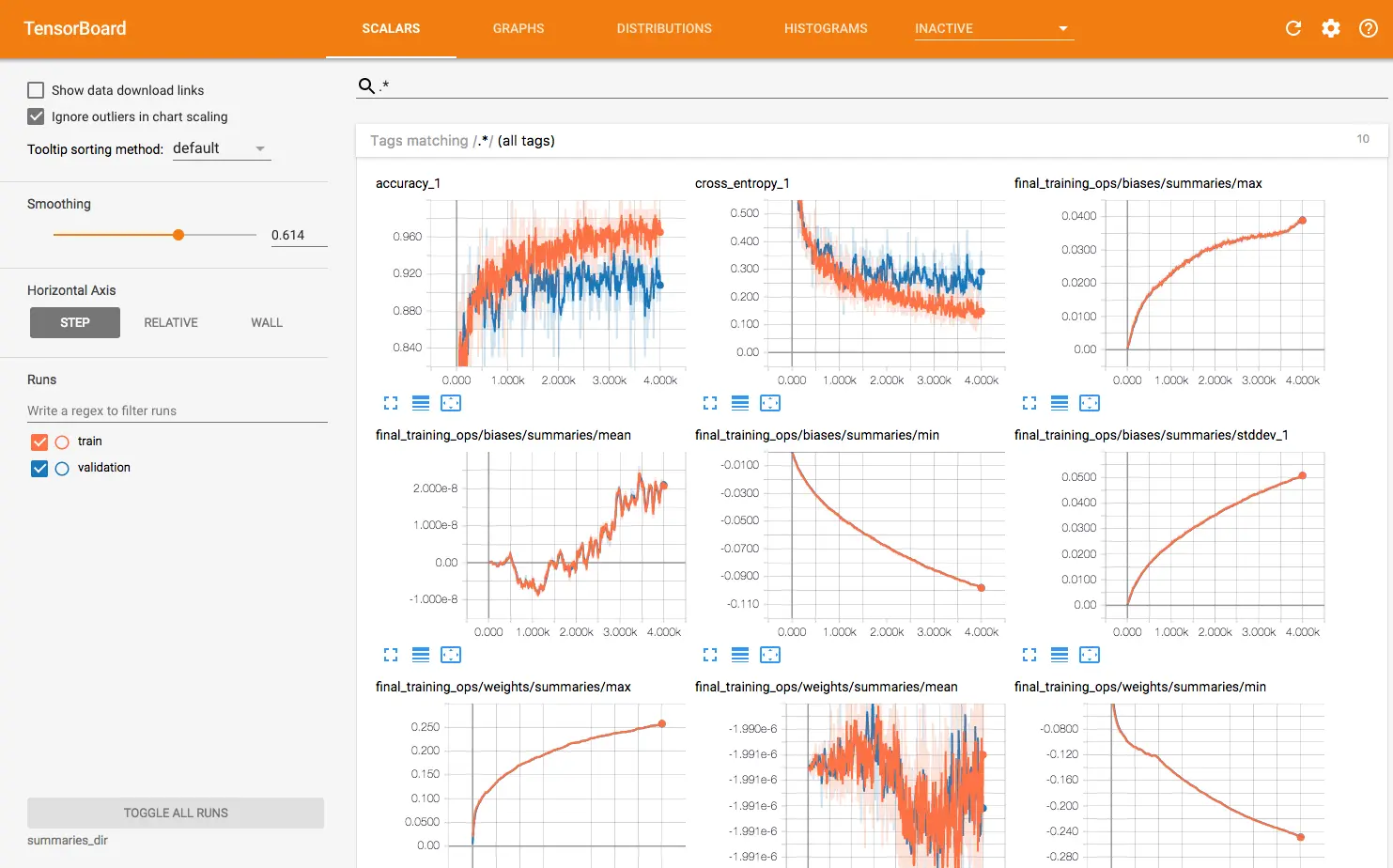This screenshot has width=1393, height=868.
Task: Uncheck Ignore outliers in chart scaling
Action: 36,116
